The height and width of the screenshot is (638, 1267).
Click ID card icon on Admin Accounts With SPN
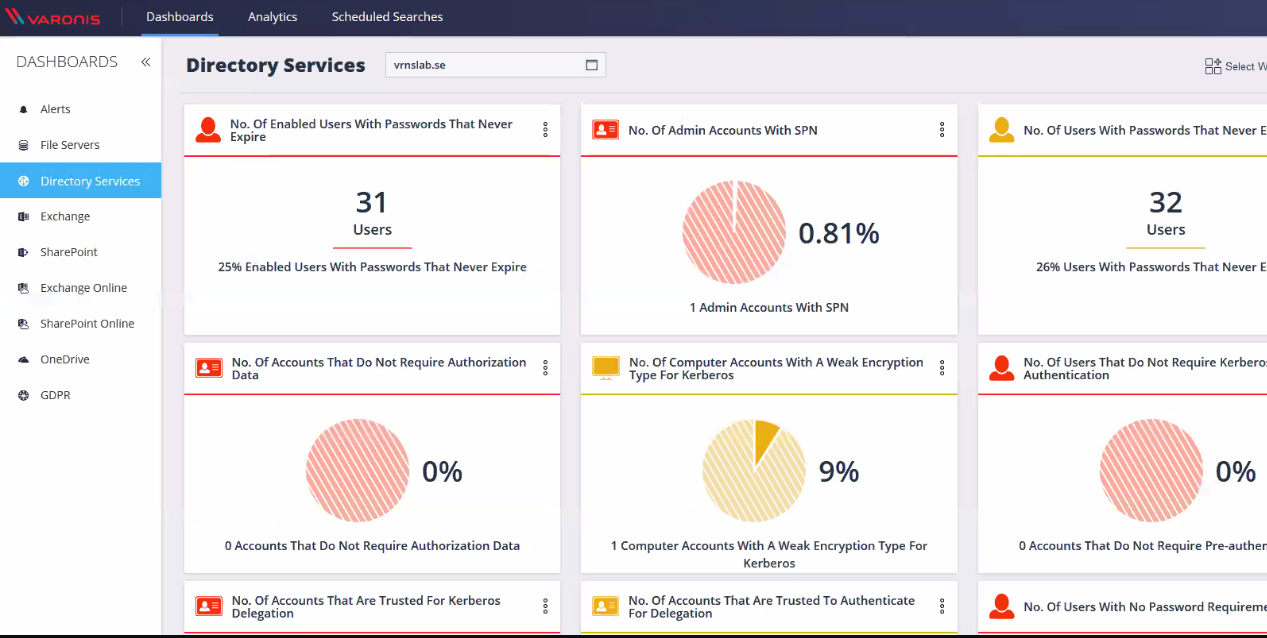[x=605, y=130]
